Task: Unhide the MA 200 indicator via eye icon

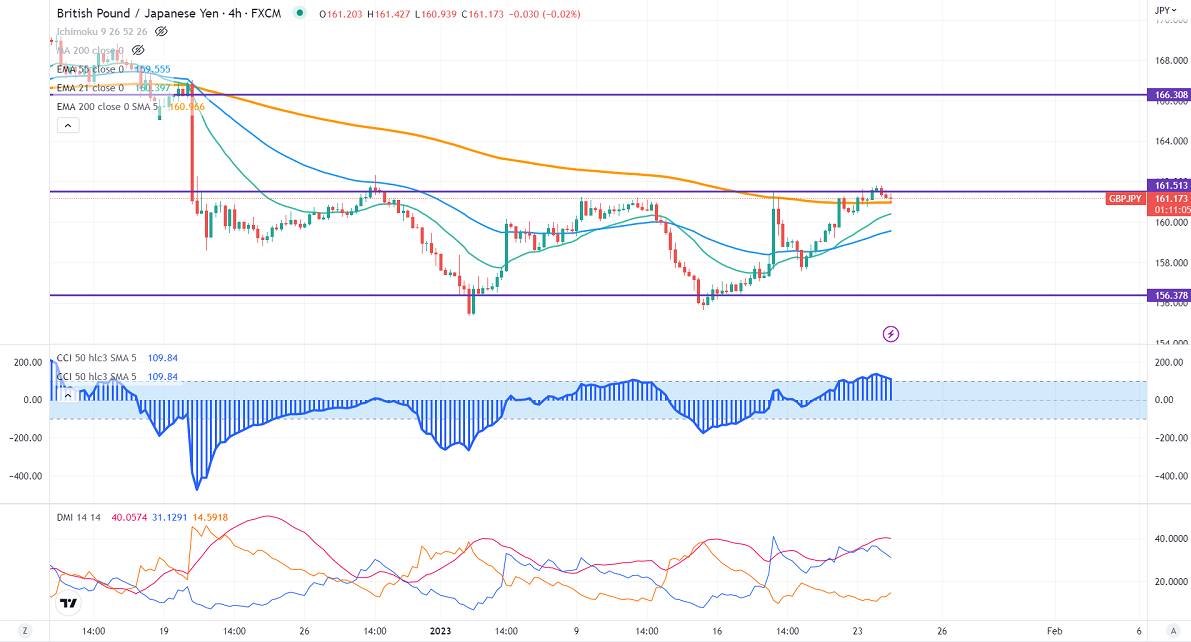Action: pyautogui.click(x=138, y=50)
